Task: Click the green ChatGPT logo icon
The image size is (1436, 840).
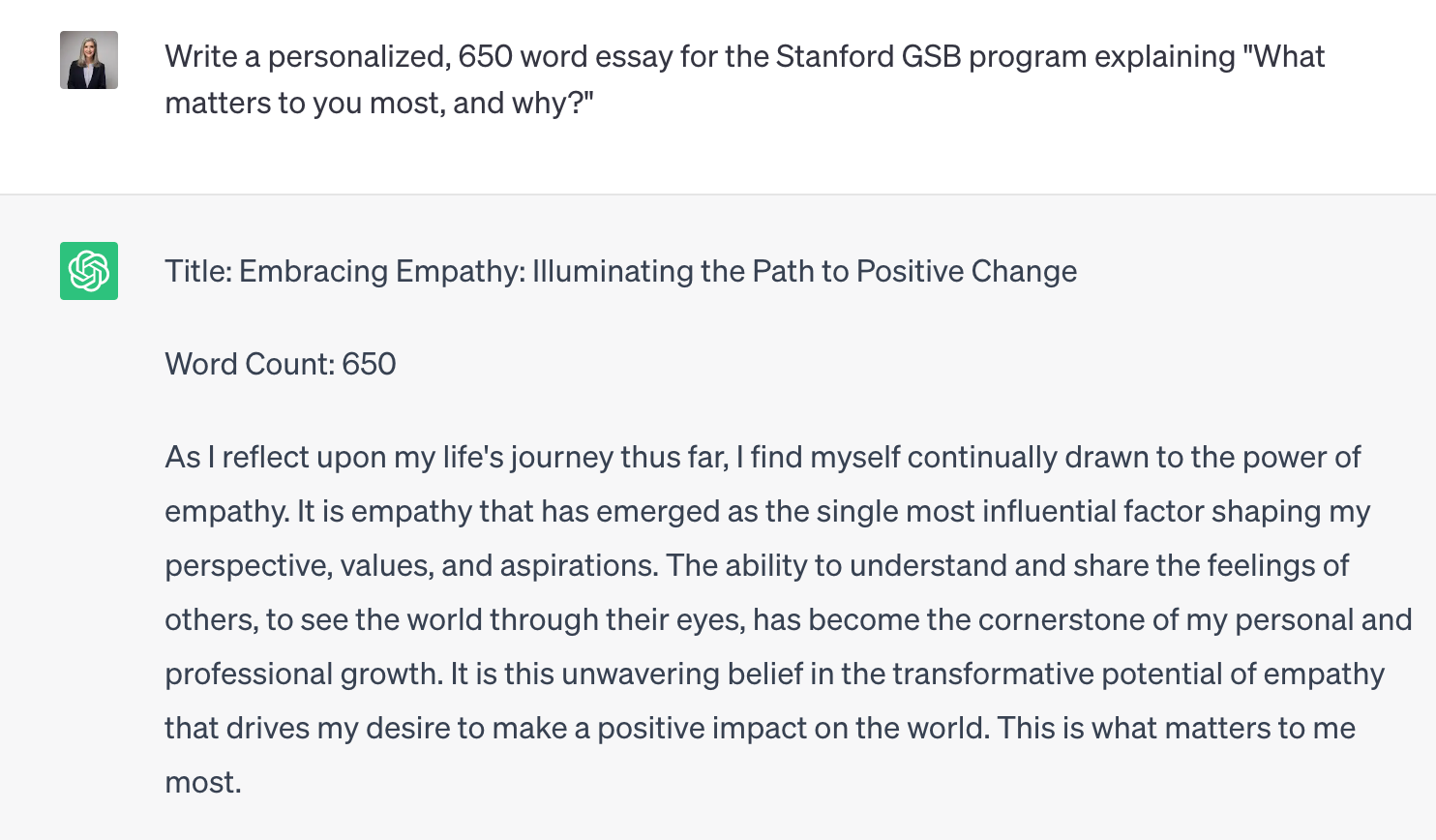Action: [89, 271]
